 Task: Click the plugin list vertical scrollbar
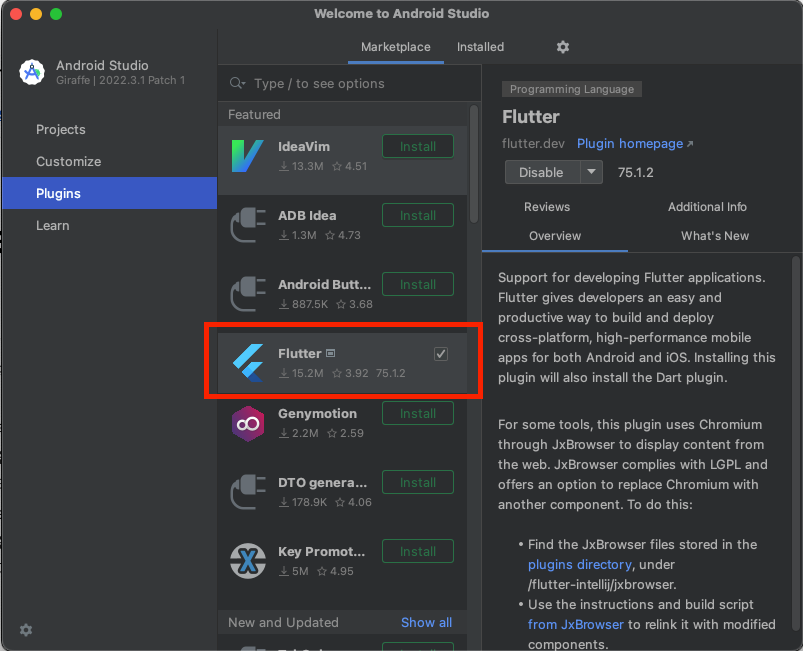474,164
